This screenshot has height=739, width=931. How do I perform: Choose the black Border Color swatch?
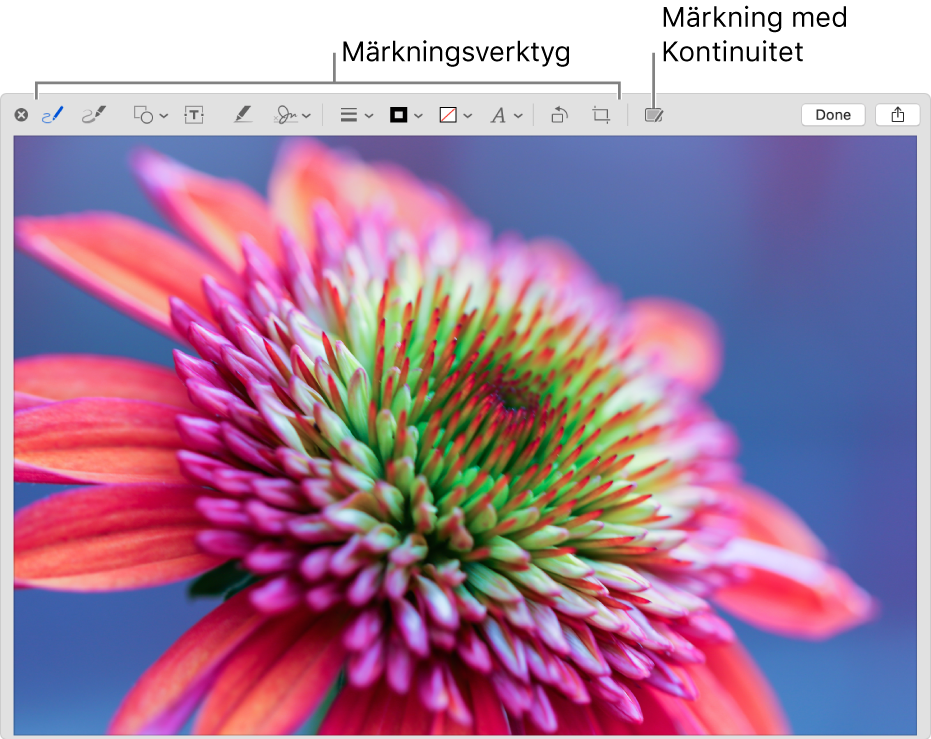pos(398,115)
